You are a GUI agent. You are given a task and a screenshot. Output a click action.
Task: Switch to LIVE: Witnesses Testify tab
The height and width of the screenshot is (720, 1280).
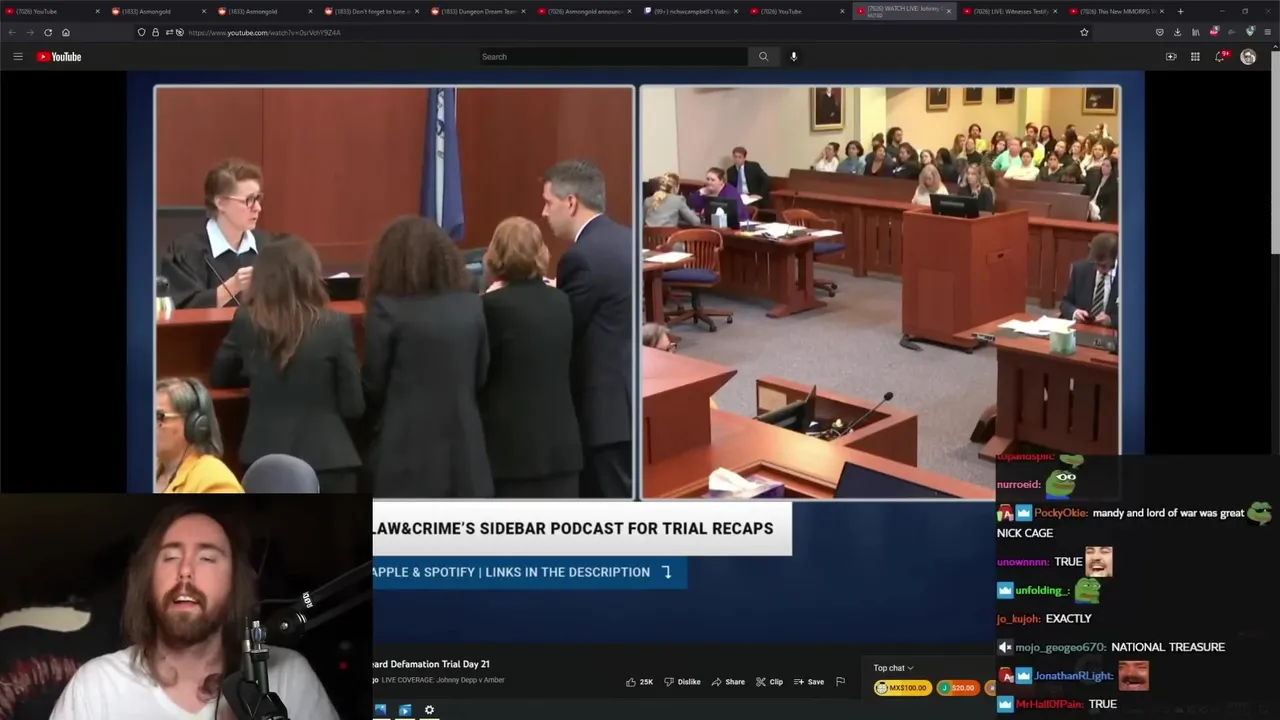1008,11
